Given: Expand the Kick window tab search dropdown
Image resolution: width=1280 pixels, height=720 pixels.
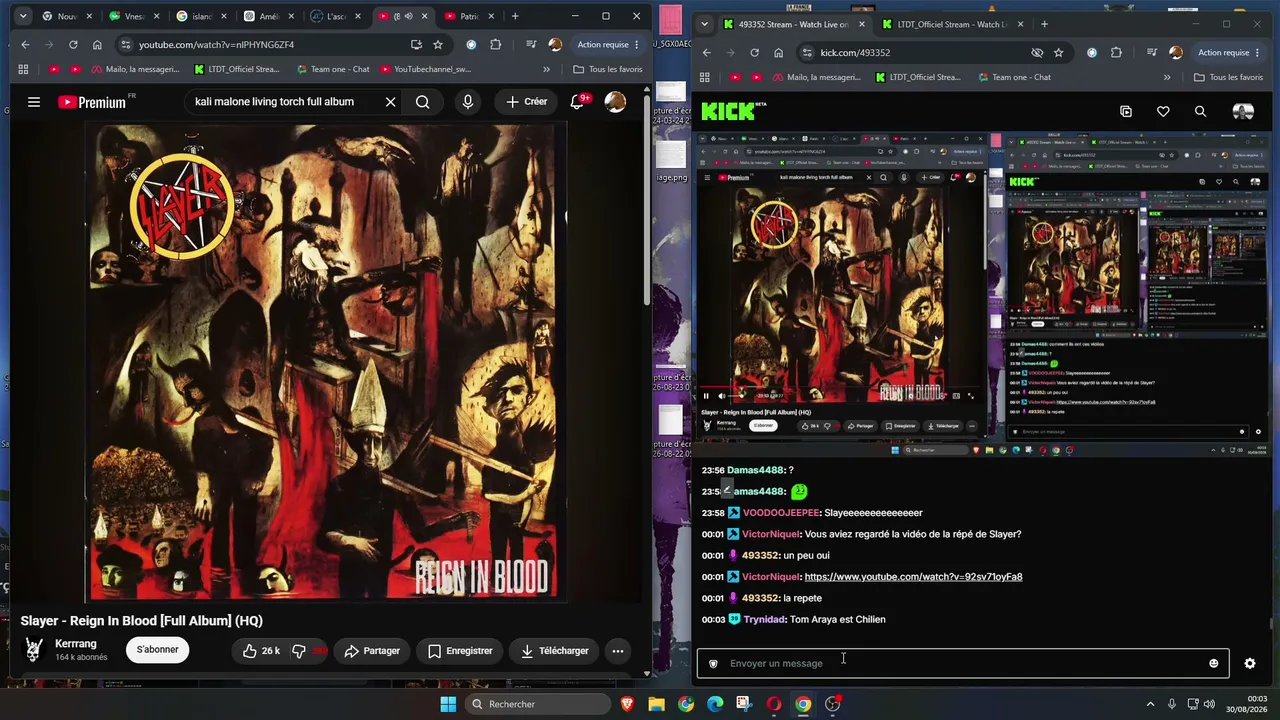Looking at the screenshot, I should pos(705,24).
